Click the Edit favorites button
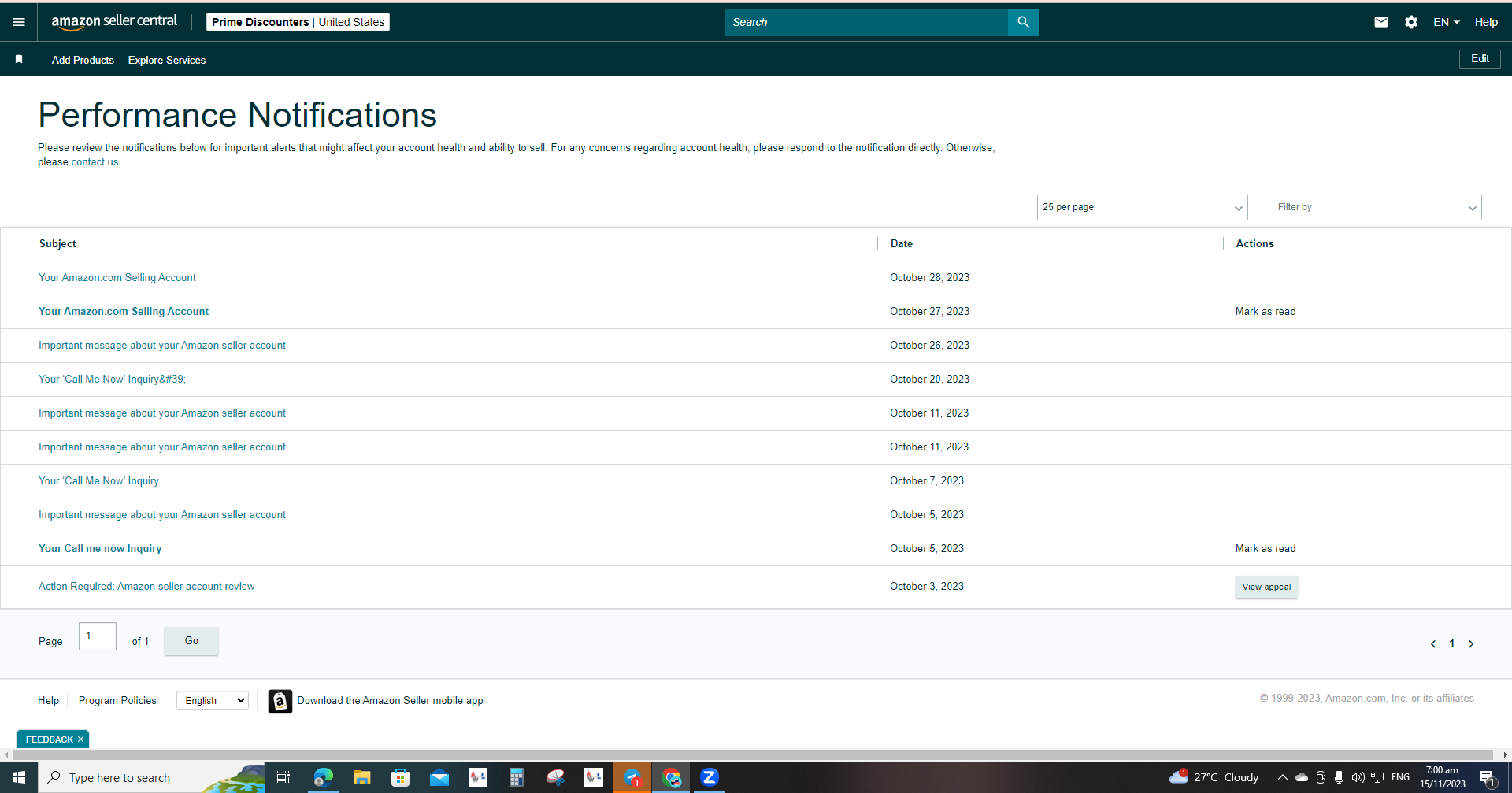The image size is (1512, 793). coord(1480,59)
